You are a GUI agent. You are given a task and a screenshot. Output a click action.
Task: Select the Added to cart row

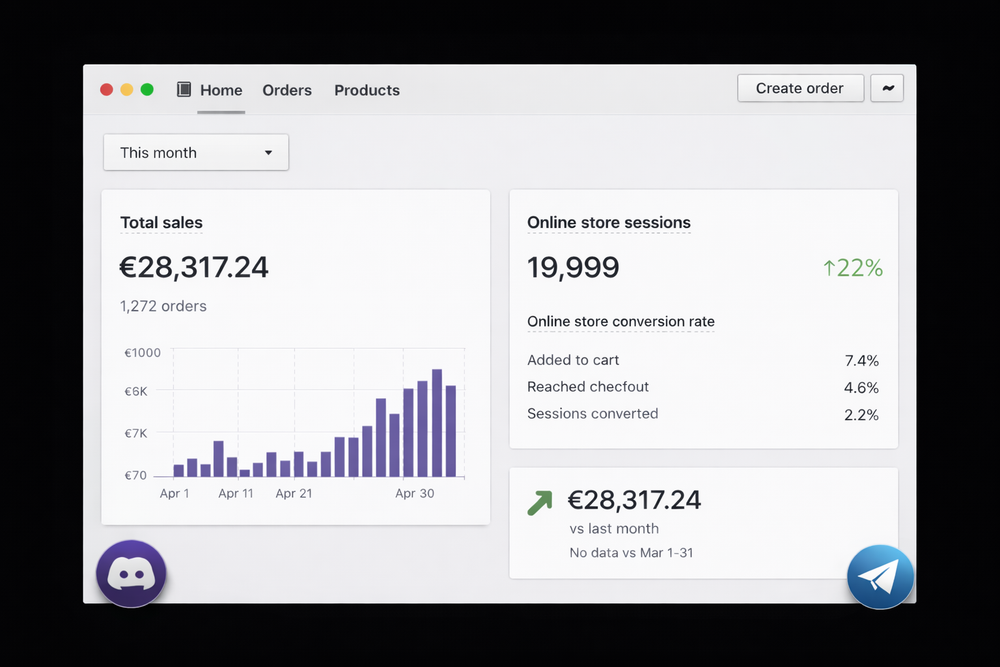click(x=702, y=360)
